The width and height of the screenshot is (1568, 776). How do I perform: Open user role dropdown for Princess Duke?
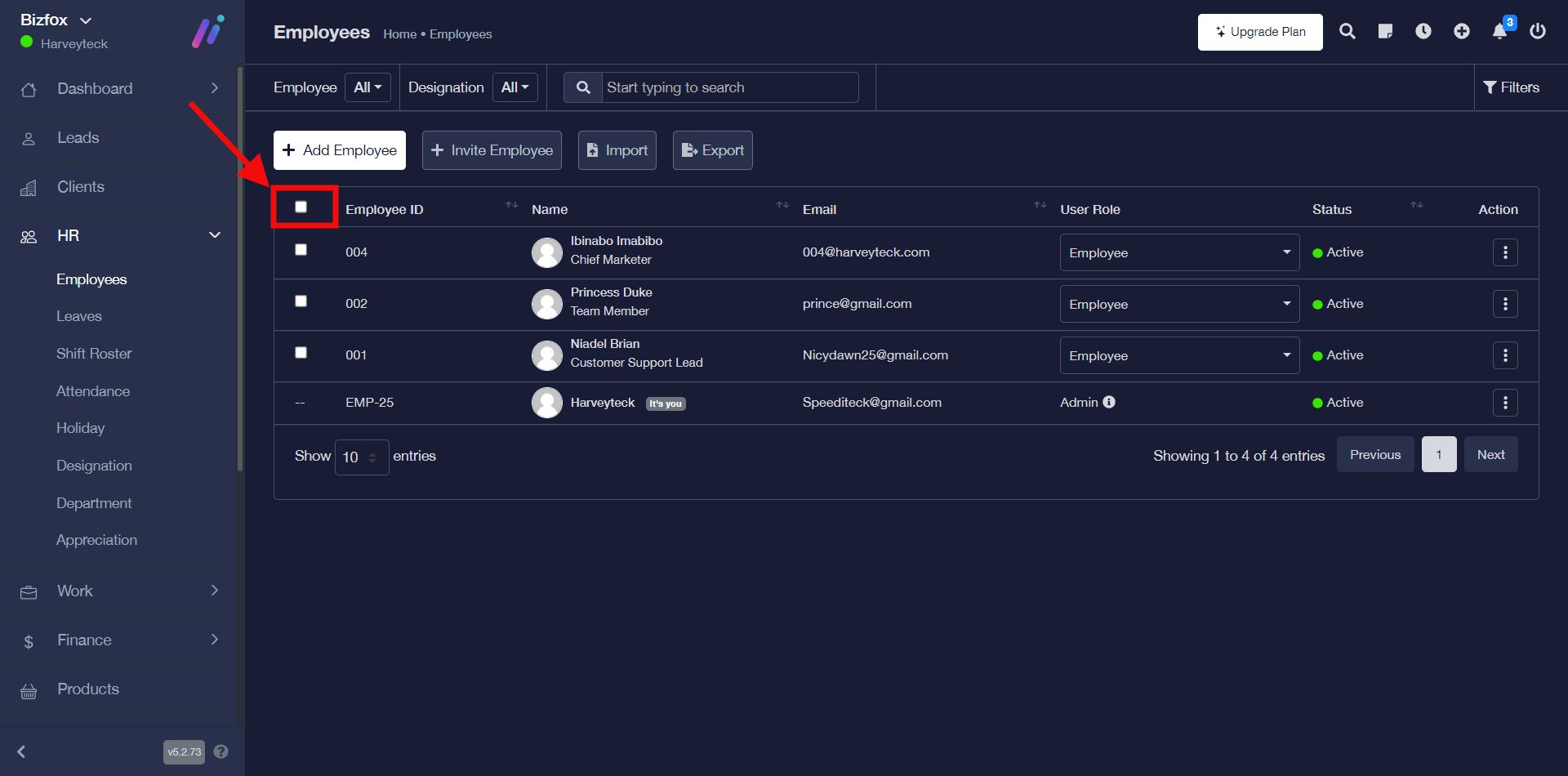click(x=1178, y=304)
